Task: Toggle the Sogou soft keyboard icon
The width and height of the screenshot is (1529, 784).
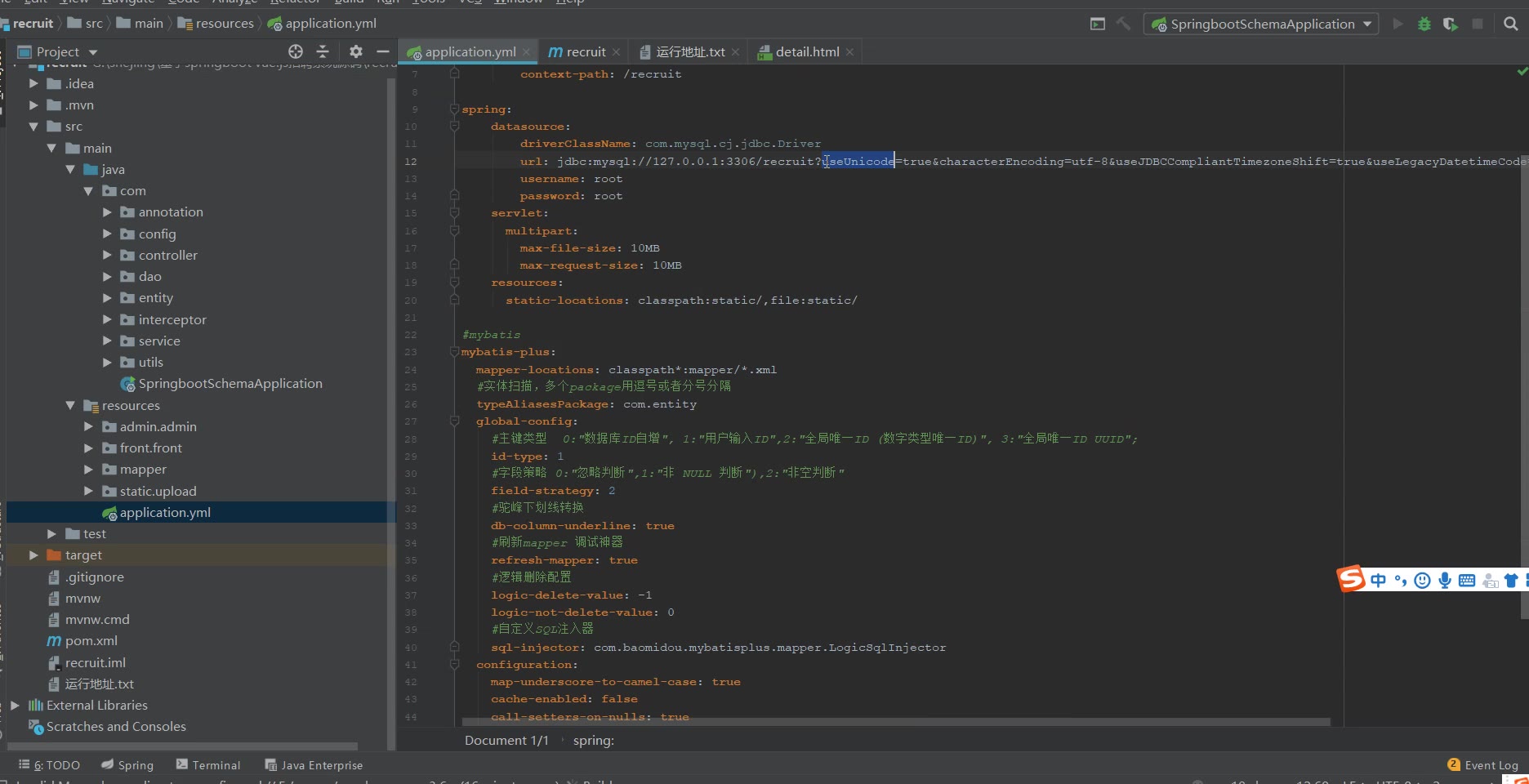Action: pyautogui.click(x=1467, y=580)
